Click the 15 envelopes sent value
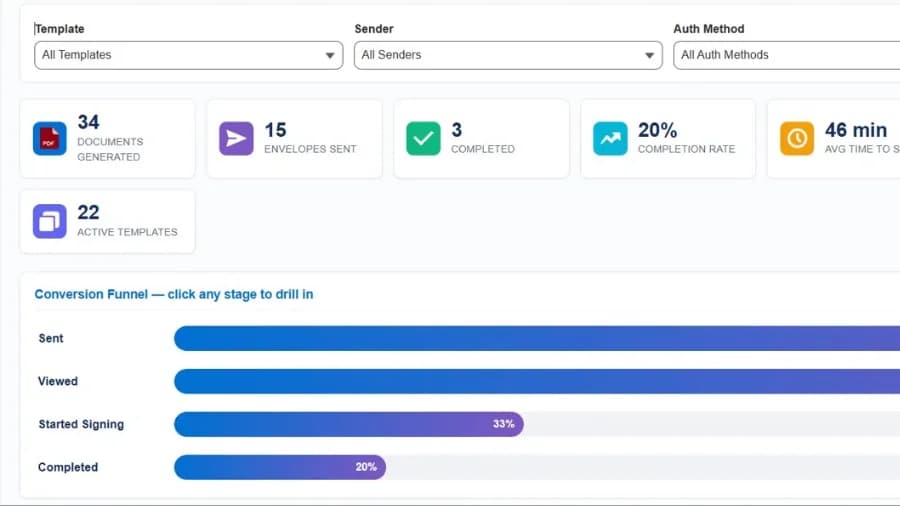The width and height of the screenshot is (900, 506). (x=275, y=130)
